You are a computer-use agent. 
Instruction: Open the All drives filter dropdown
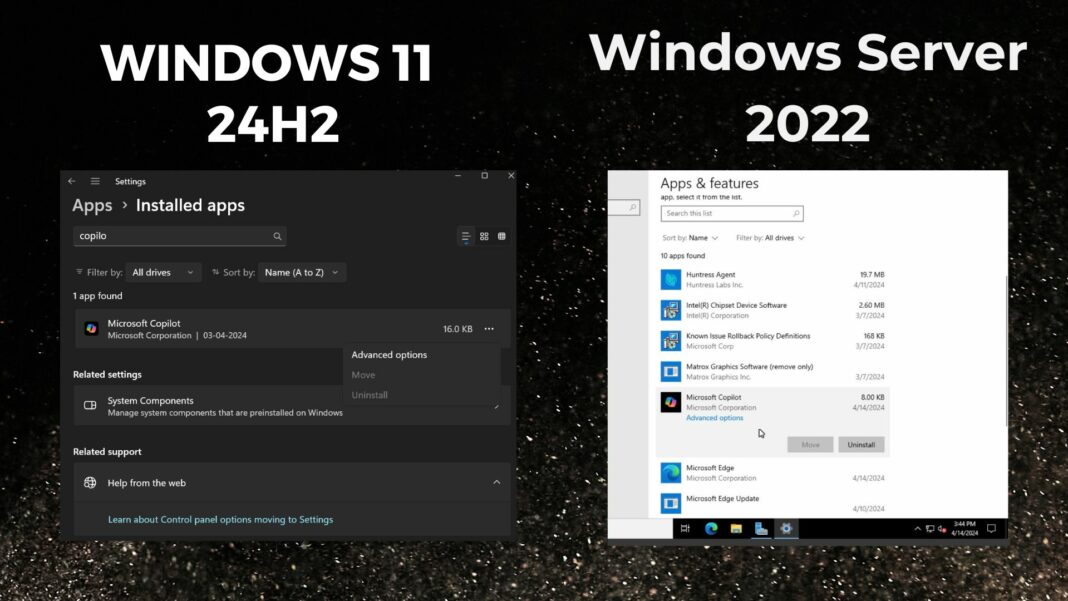click(x=163, y=271)
